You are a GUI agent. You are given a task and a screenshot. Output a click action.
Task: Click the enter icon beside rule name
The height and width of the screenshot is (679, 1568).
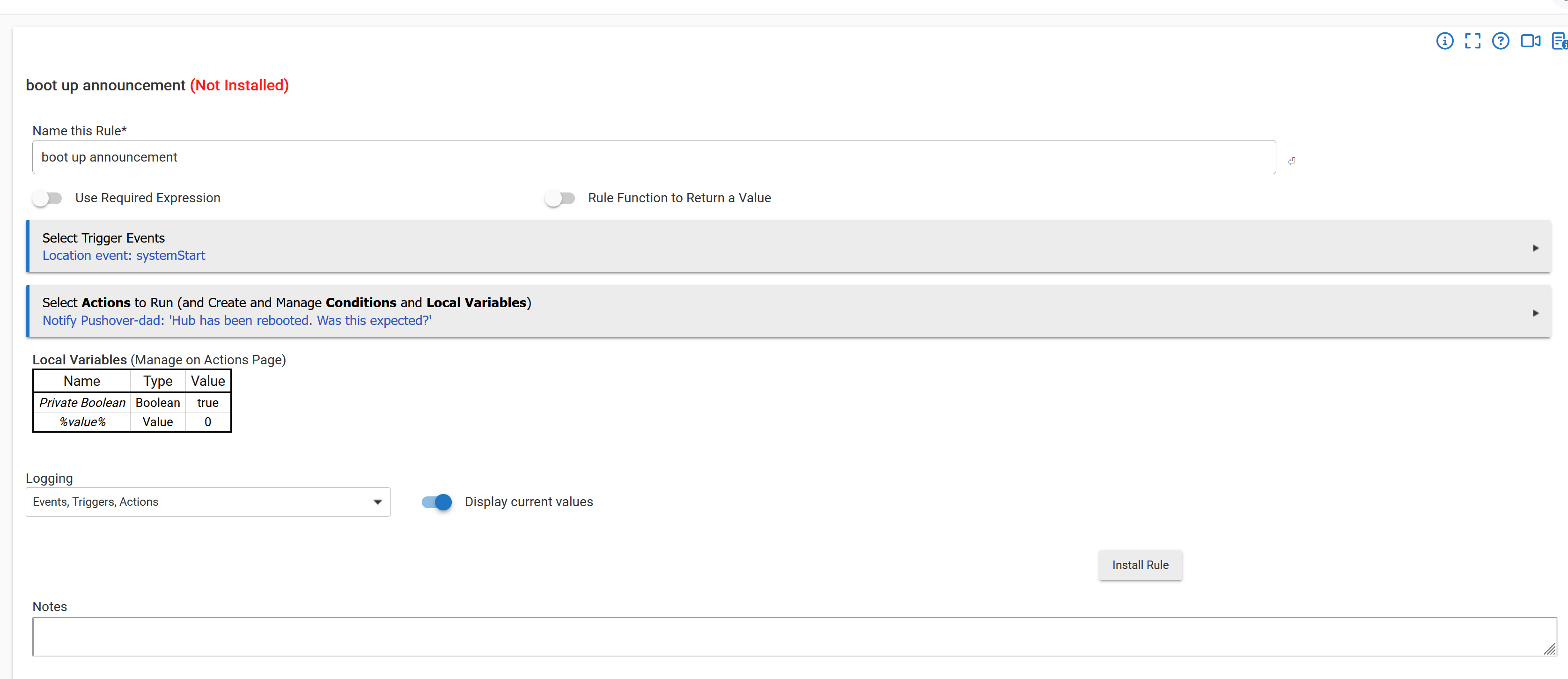(x=1291, y=161)
